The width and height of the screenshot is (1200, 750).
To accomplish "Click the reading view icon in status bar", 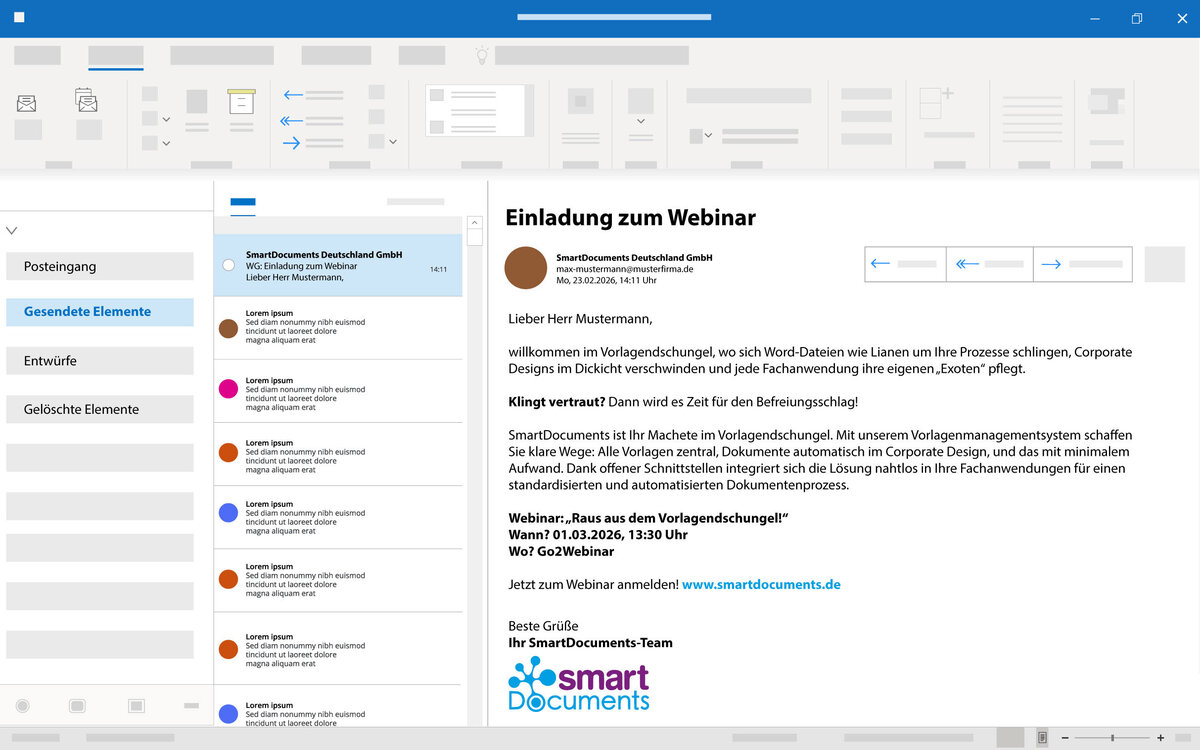I will point(1042,738).
